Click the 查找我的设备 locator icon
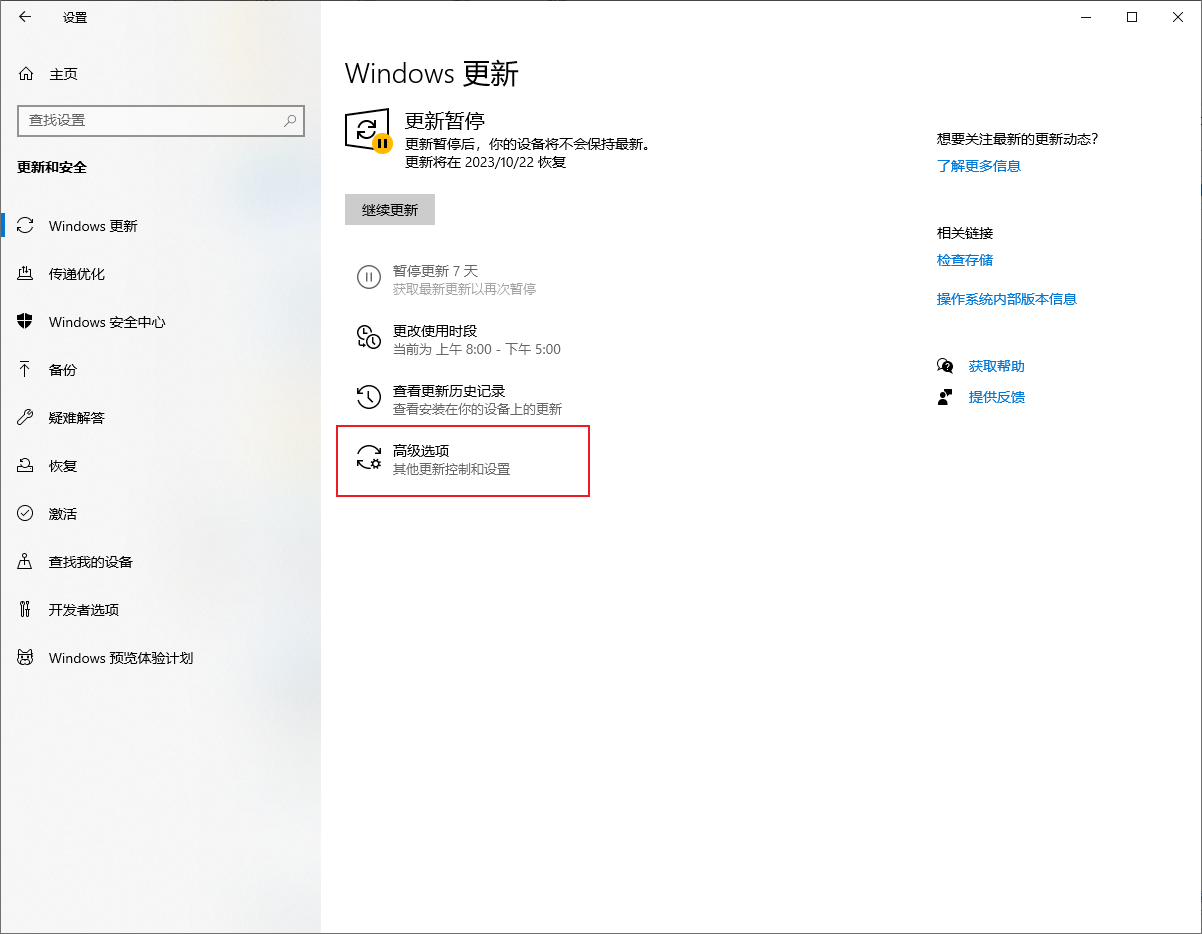Screen dimensions: 1202x934 coord(26,562)
